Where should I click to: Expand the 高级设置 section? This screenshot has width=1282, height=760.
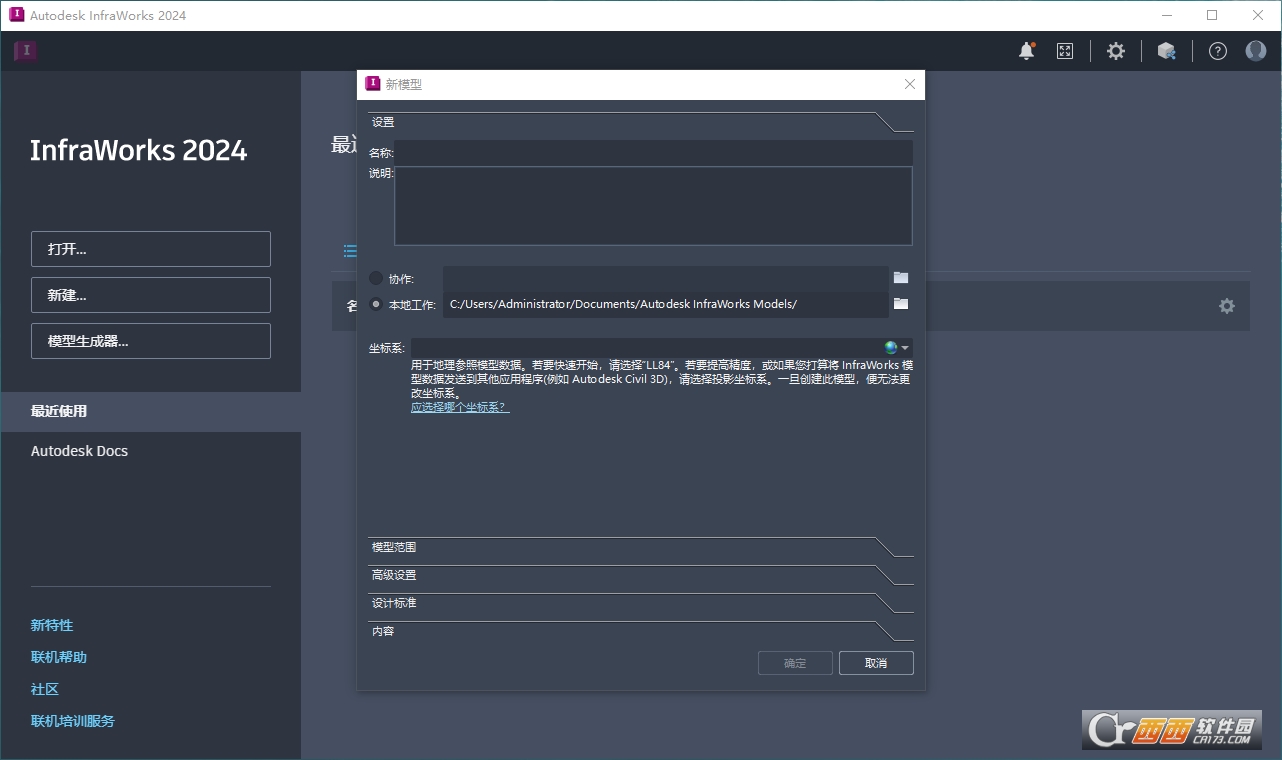pos(640,575)
